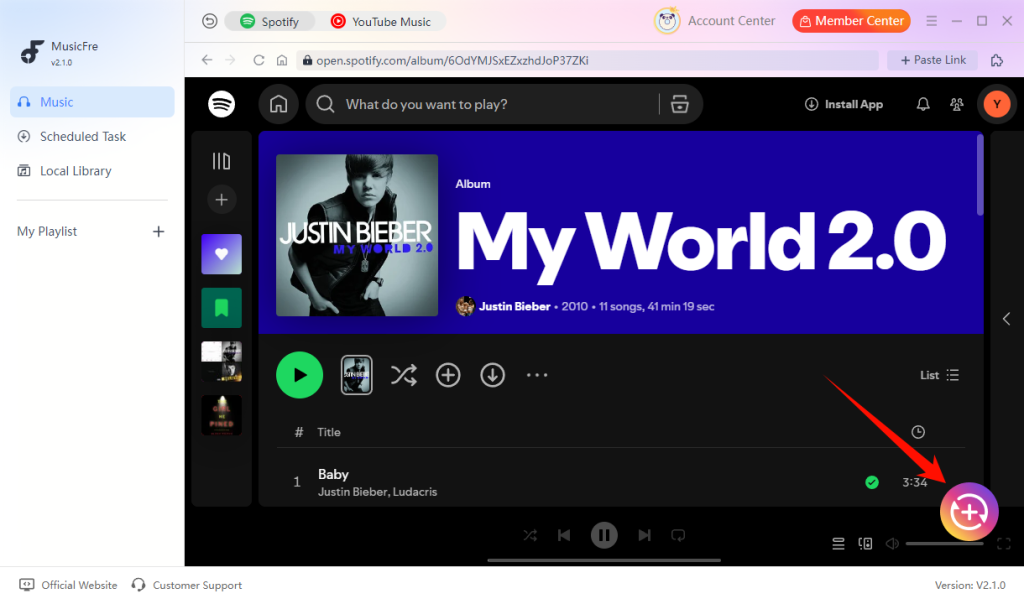Play the album with the green play button
The height and width of the screenshot is (604, 1024).
[x=299, y=375]
